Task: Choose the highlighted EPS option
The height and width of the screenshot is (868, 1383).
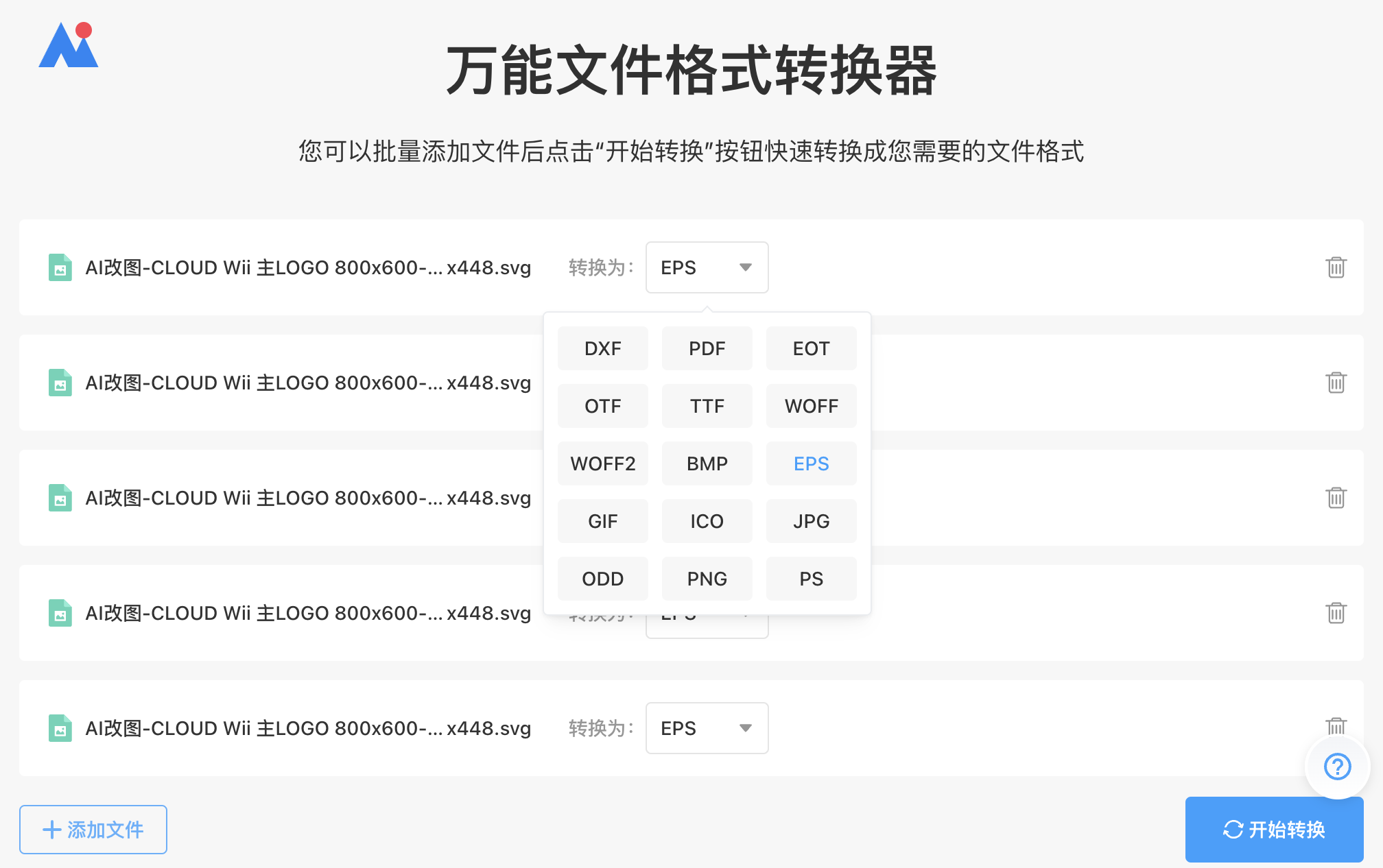Action: point(811,463)
